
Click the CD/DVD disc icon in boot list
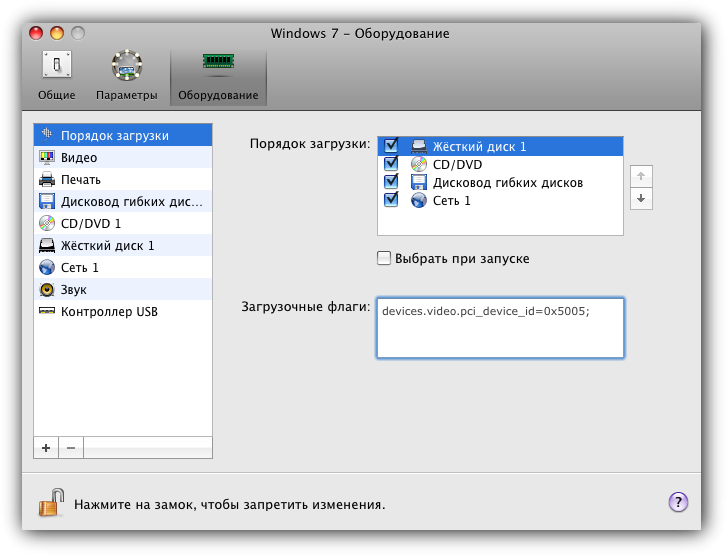point(419,164)
